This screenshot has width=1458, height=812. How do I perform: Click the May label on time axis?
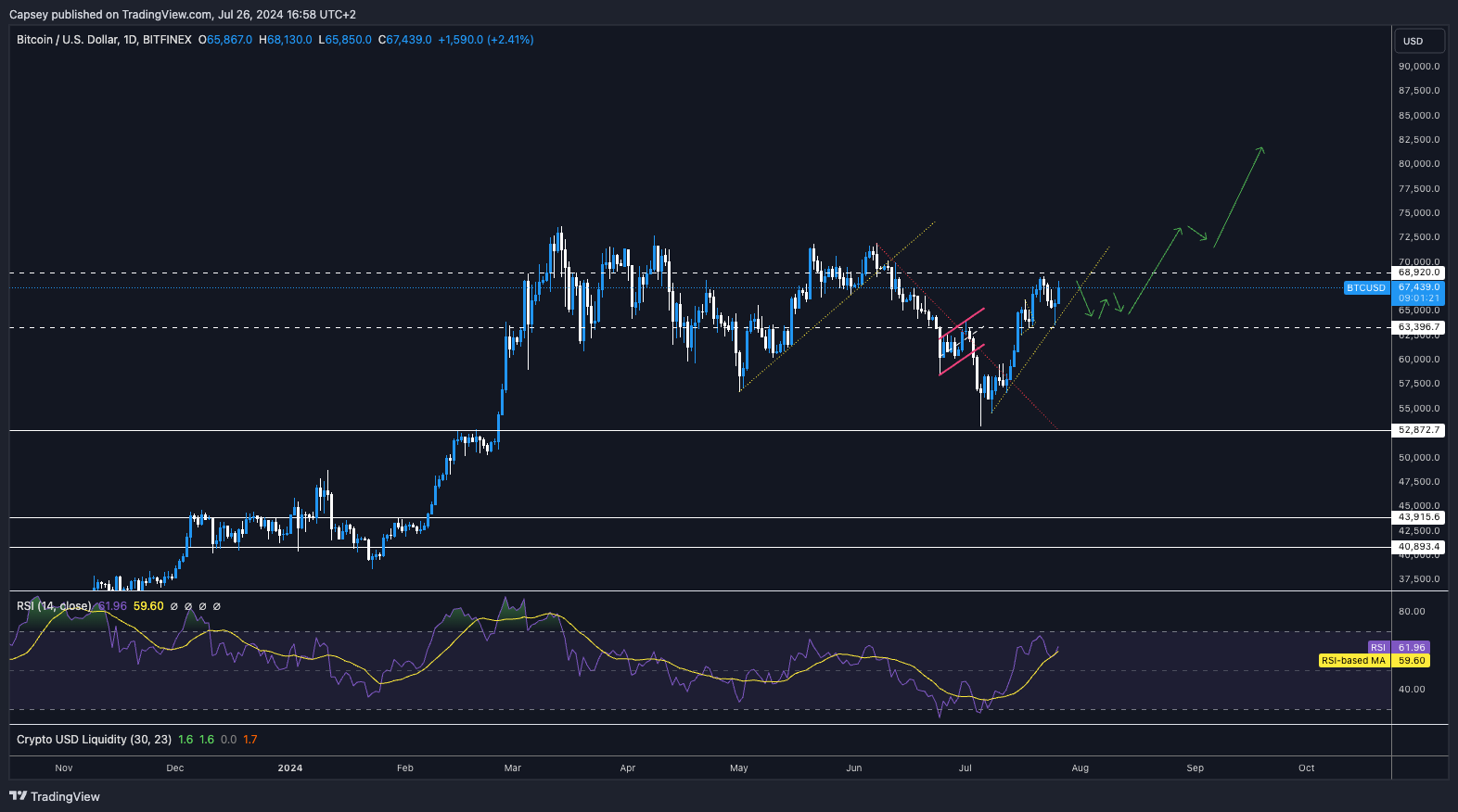[739, 768]
